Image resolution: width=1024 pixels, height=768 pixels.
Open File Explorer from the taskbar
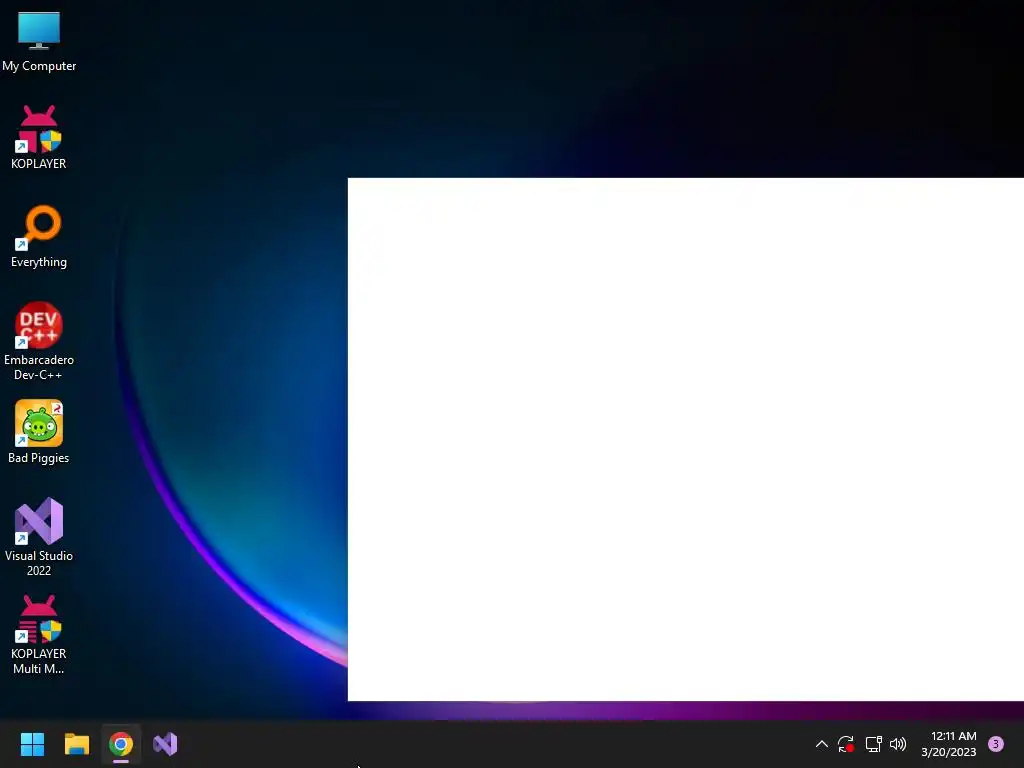76,744
